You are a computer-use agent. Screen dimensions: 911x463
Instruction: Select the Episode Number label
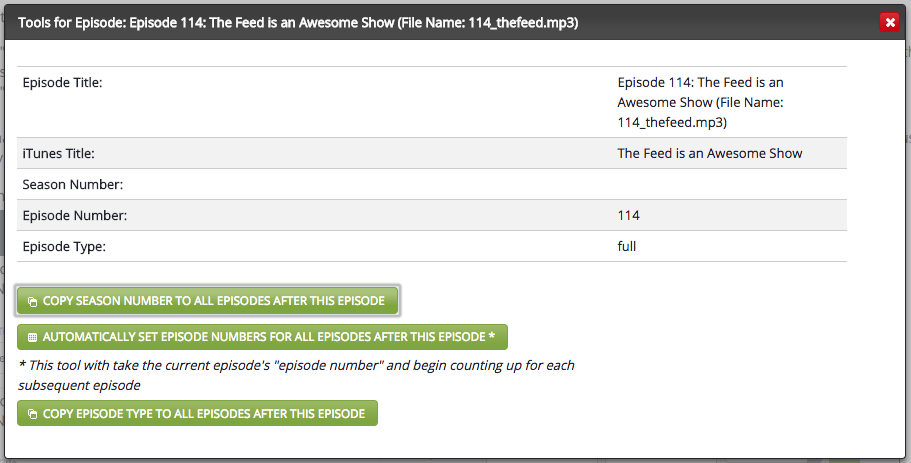click(x=74, y=216)
